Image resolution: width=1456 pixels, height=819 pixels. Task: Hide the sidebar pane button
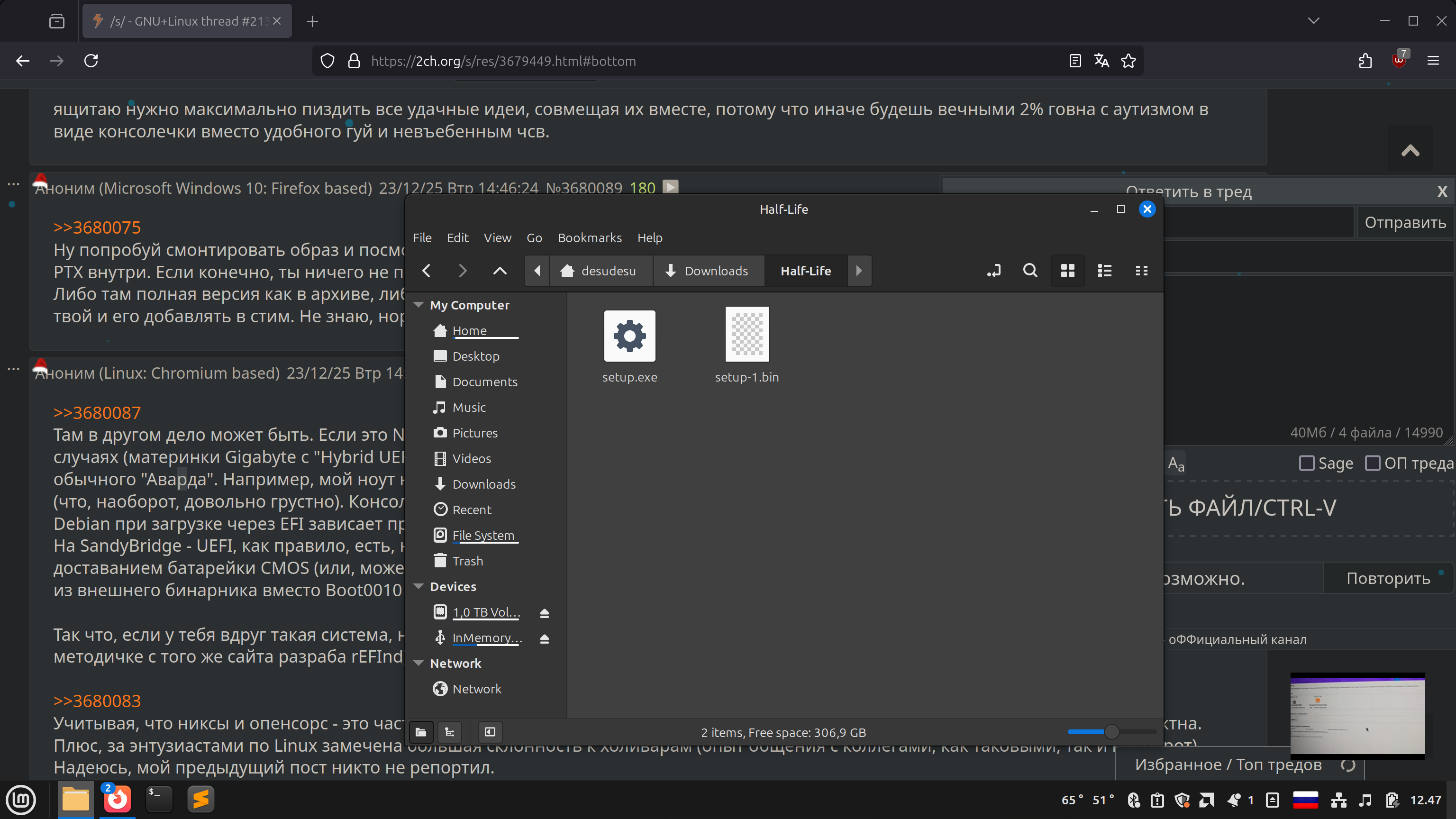(x=490, y=732)
